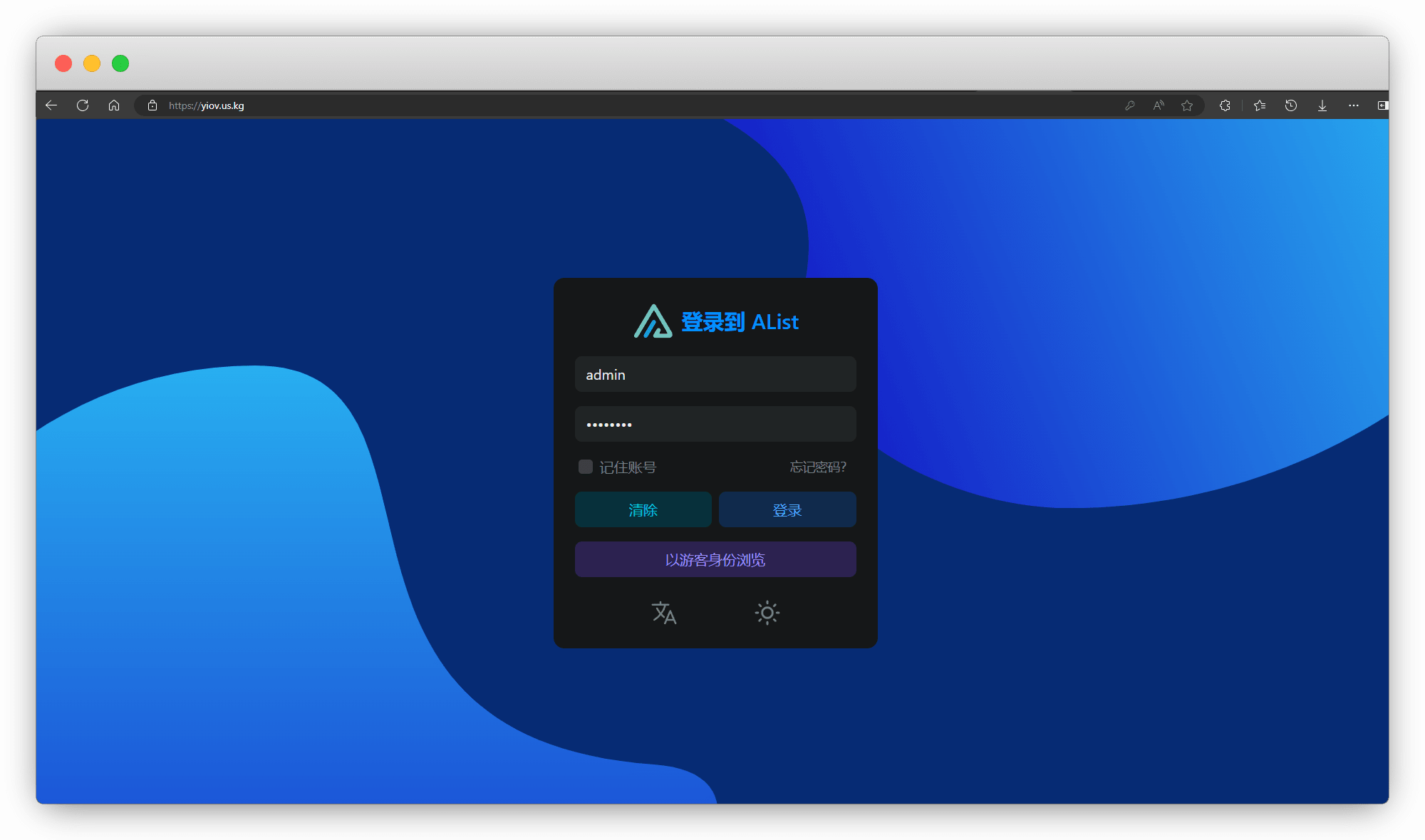Image resolution: width=1425 pixels, height=840 pixels.
Task: Reload the page with refresh icon
Action: point(83,105)
